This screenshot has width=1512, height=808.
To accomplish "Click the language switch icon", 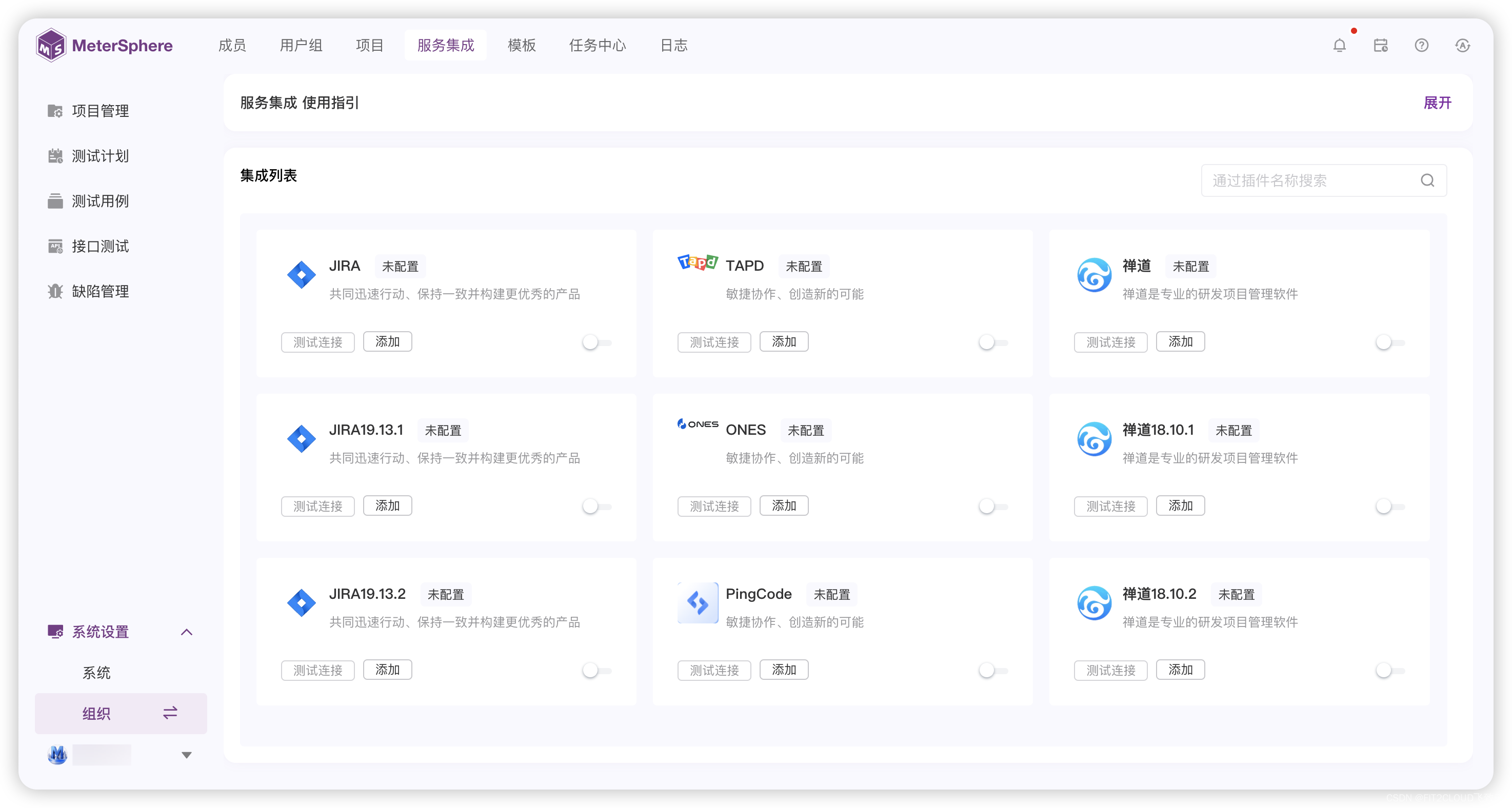I will tap(1462, 45).
